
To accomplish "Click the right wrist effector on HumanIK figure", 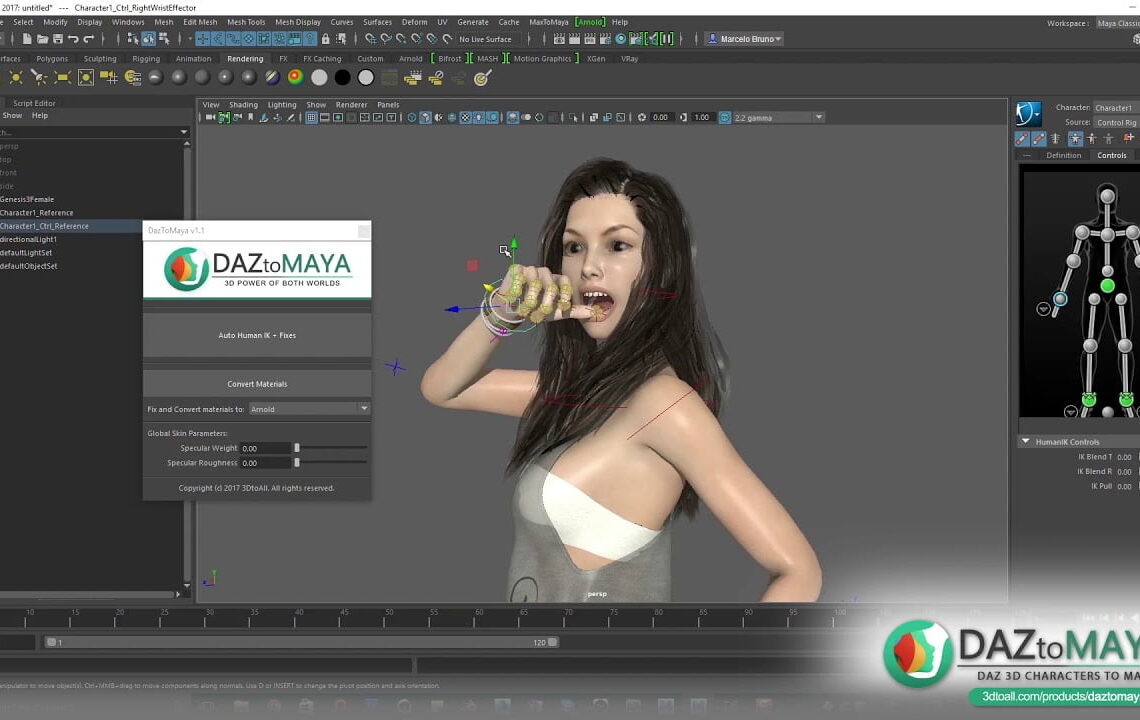I will tap(1060, 299).
